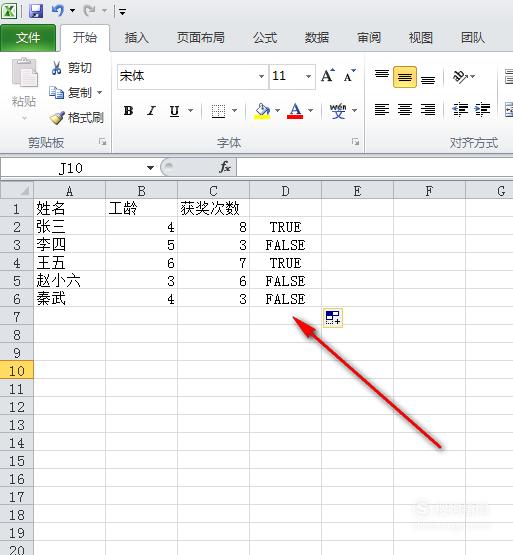513x555 pixels.
Task: Toggle Italic formatting
Action: coord(152,111)
